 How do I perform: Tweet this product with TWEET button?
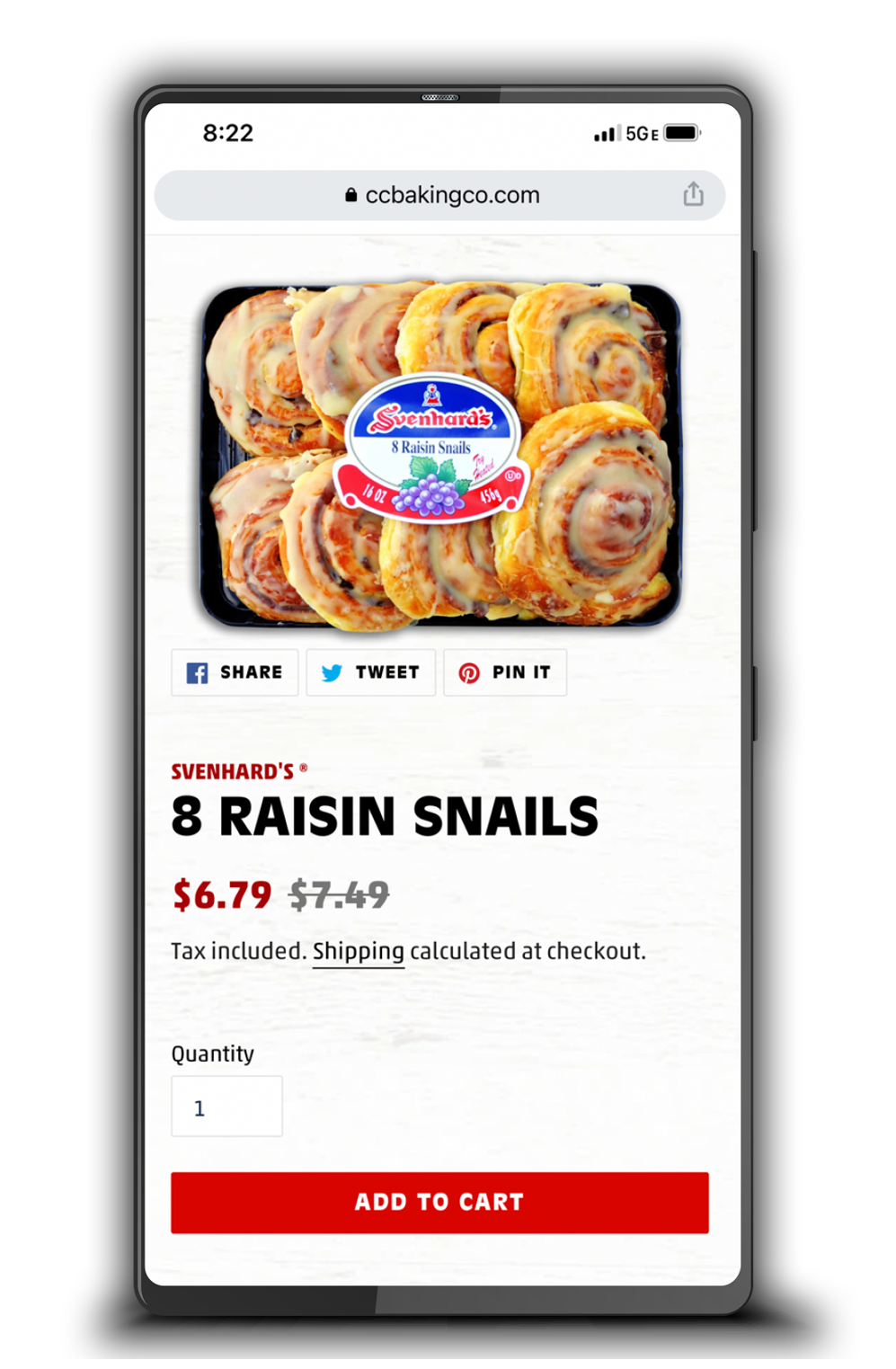point(371,672)
